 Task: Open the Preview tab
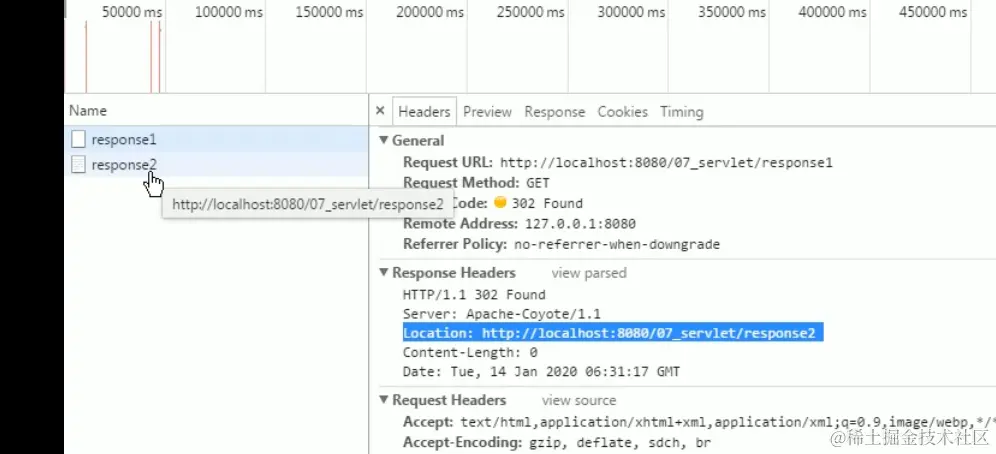[487, 112]
